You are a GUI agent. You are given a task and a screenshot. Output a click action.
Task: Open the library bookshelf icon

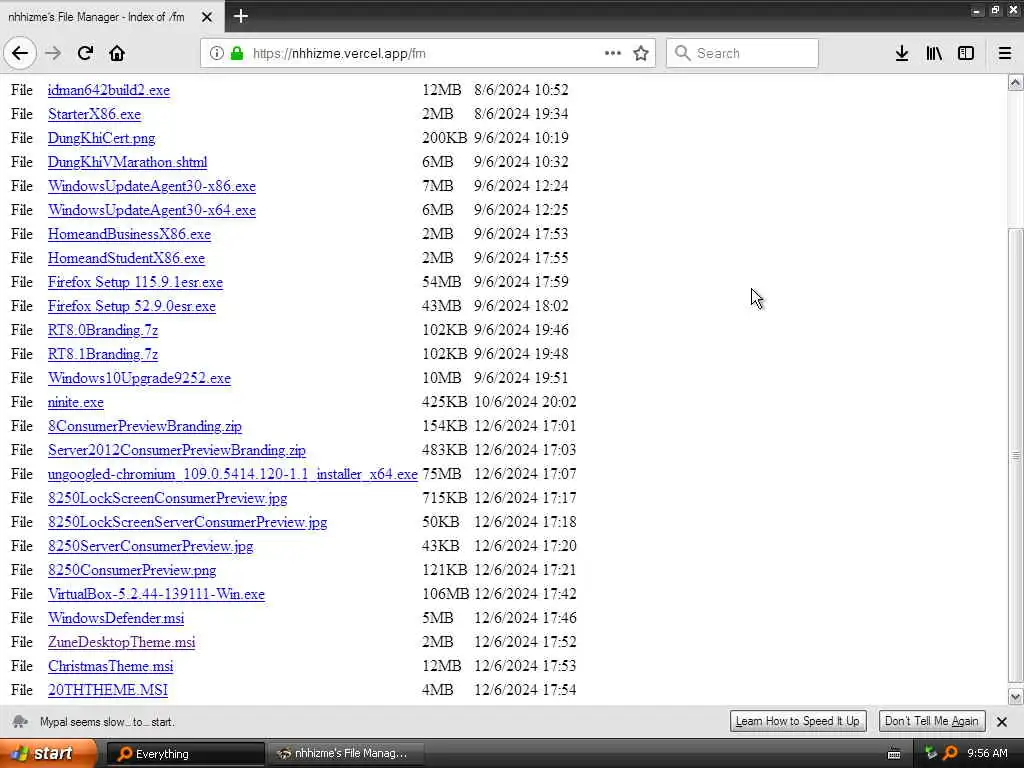click(x=934, y=53)
